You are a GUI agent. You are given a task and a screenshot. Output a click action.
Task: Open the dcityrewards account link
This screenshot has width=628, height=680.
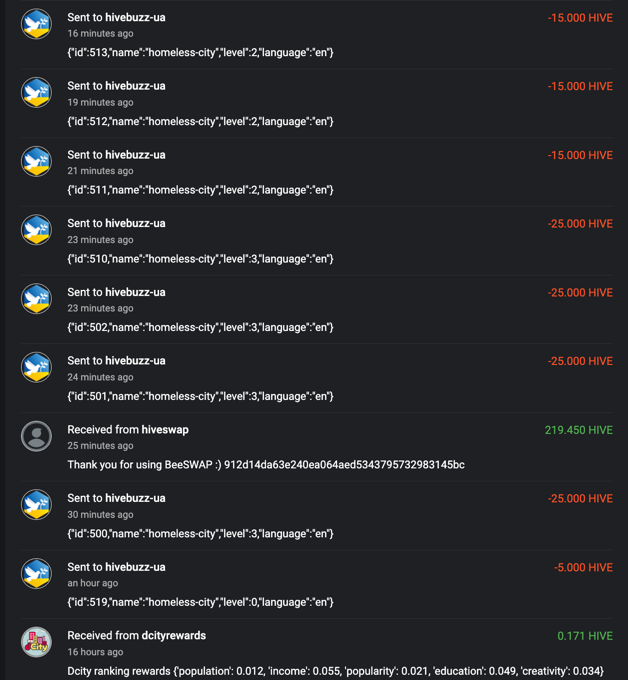pos(173,636)
